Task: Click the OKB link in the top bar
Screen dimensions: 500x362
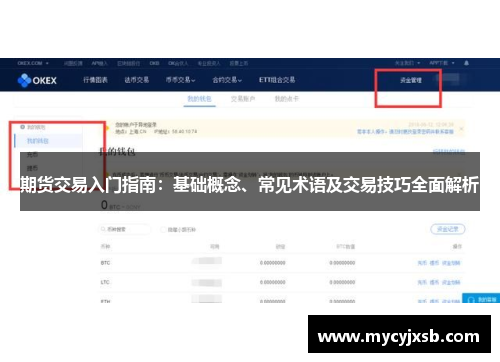Action: coord(154,63)
